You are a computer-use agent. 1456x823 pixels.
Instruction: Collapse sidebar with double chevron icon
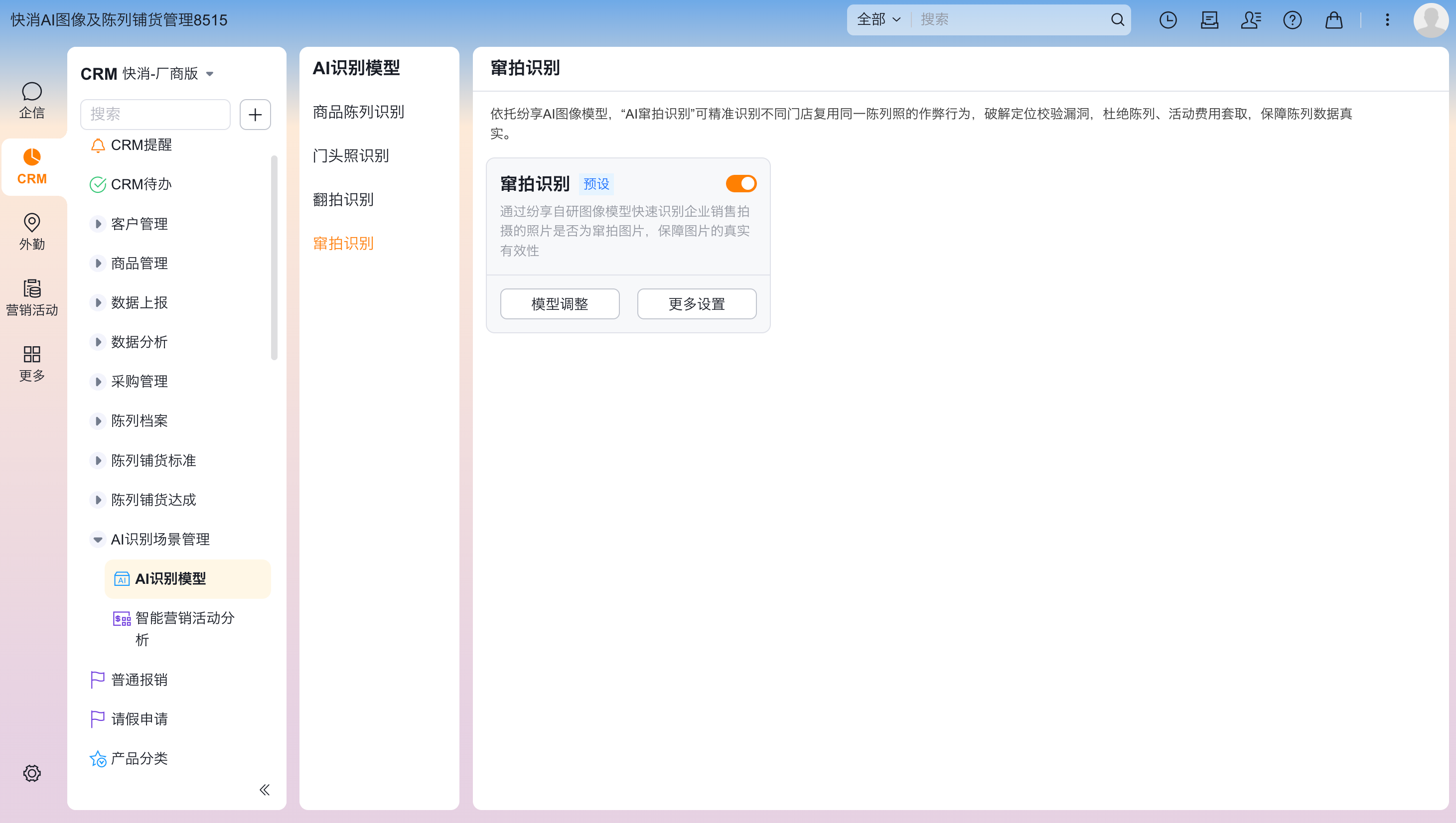(265, 790)
